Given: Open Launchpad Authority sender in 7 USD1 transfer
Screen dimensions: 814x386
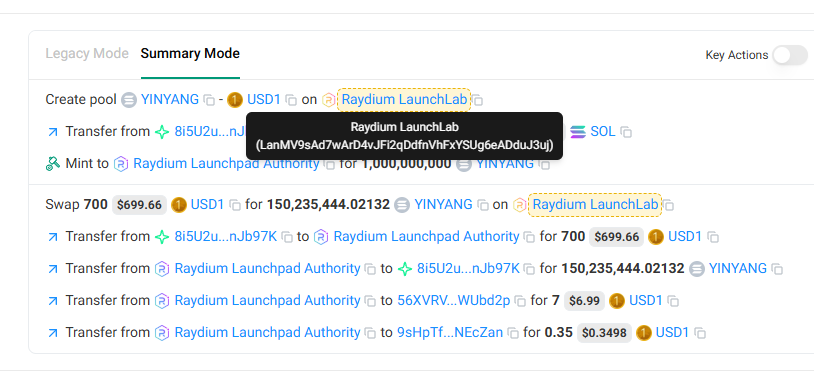Looking at the screenshot, I should coord(267,301).
